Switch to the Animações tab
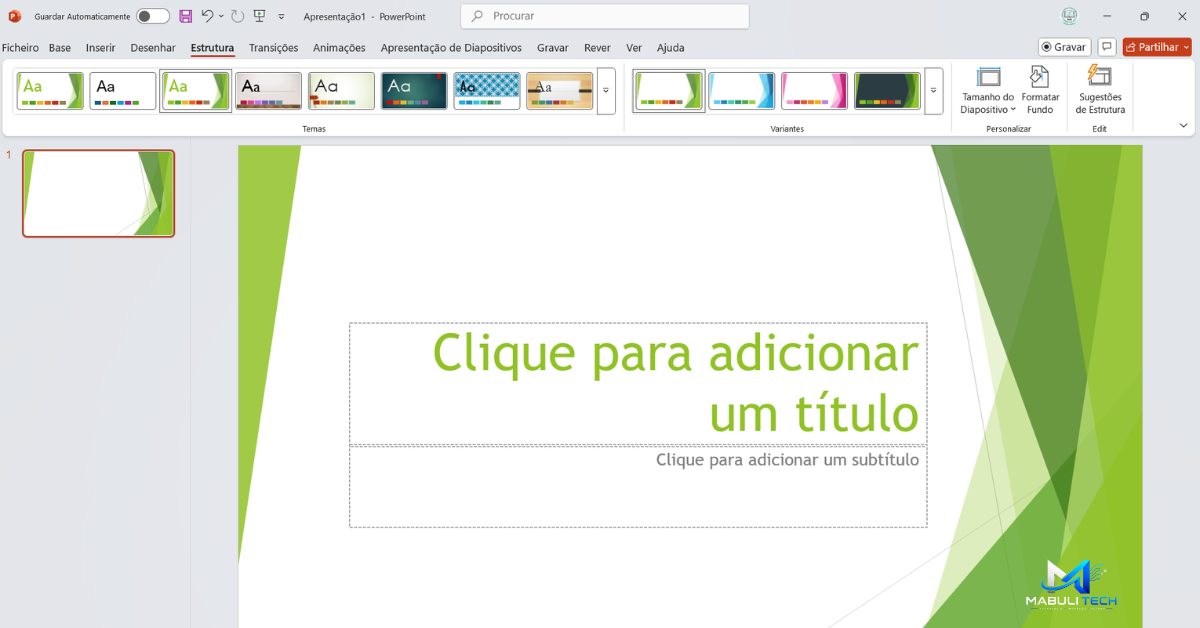 pos(339,48)
